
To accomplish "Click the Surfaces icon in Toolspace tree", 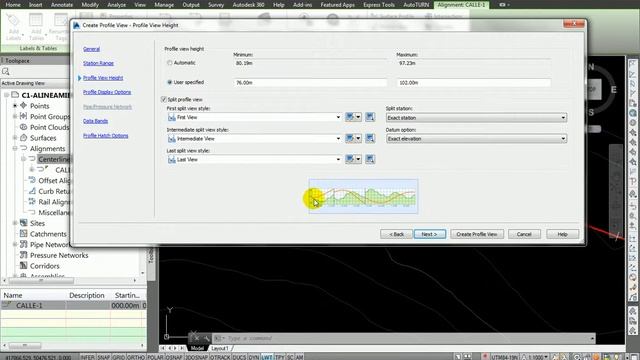I will pos(24,138).
